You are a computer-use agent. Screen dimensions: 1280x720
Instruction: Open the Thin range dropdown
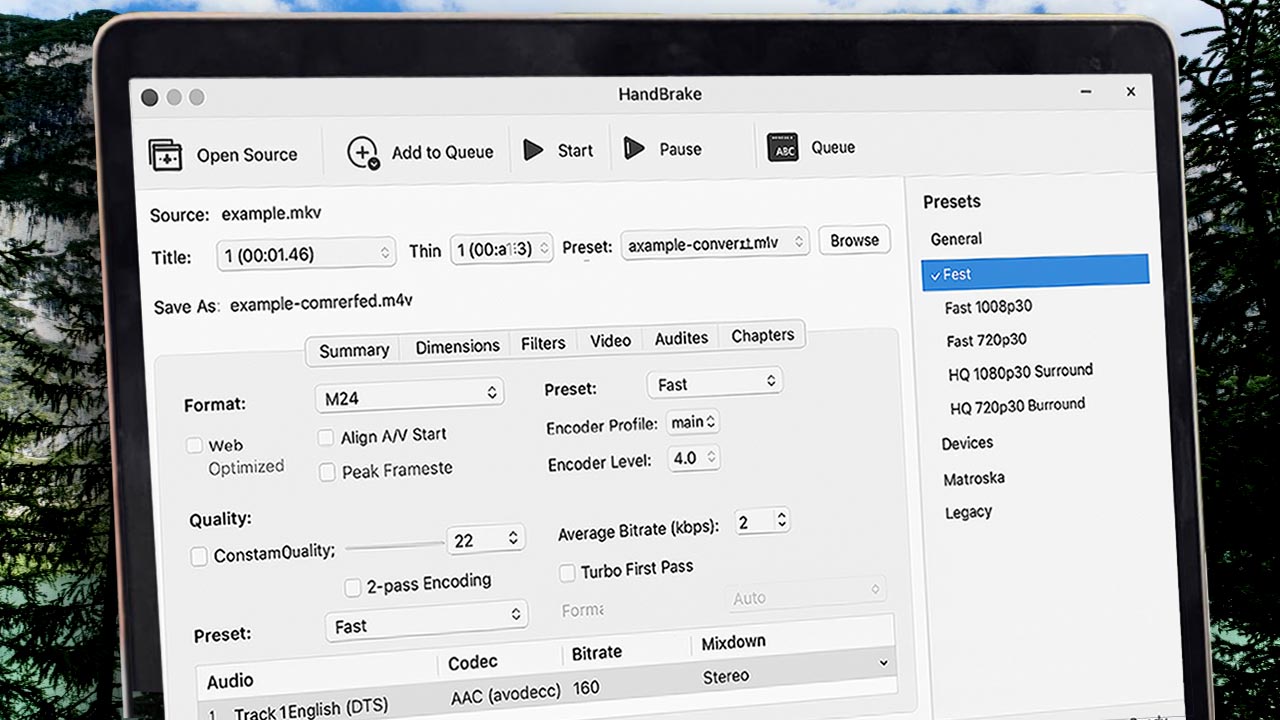click(501, 248)
